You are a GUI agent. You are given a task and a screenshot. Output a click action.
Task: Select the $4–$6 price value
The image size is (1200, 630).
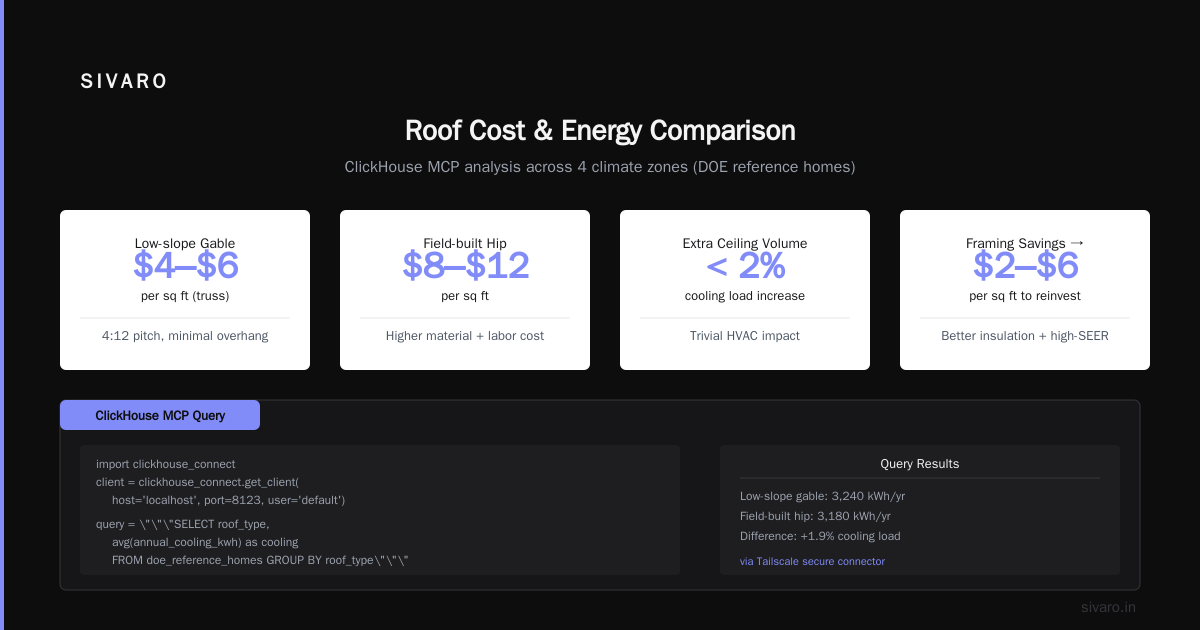coord(185,265)
